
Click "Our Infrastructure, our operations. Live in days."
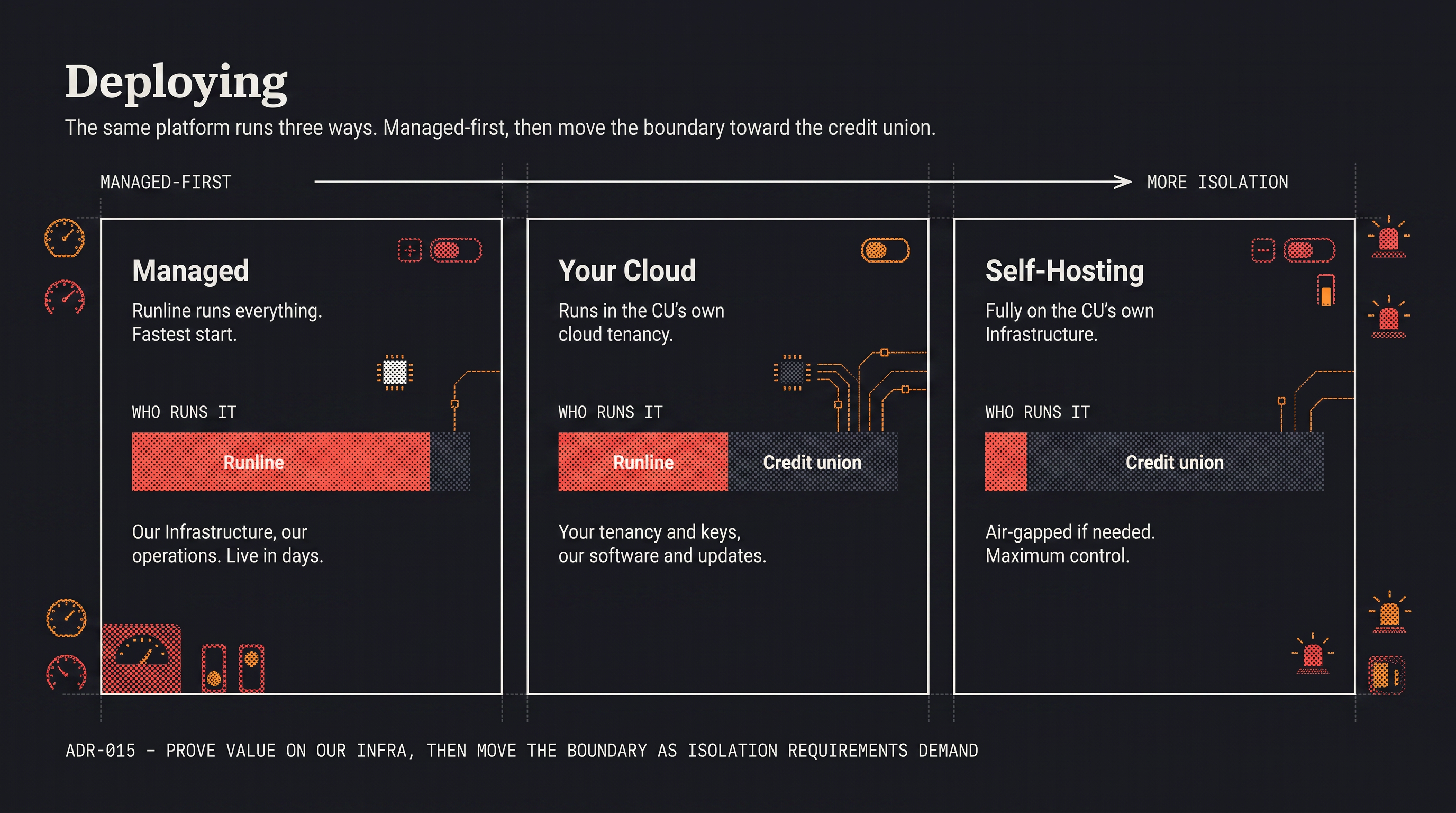point(228,544)
